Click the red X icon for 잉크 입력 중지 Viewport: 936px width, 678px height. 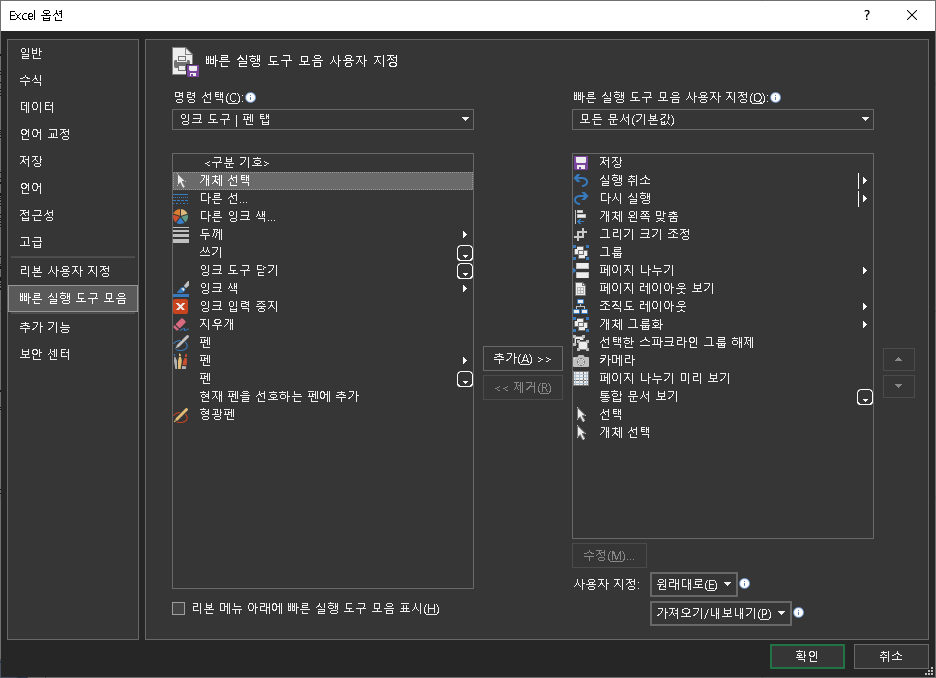(x=180, y=306)
